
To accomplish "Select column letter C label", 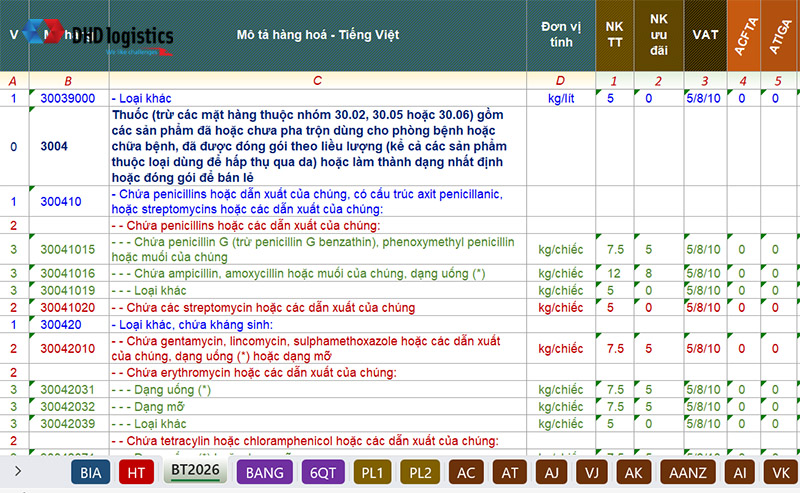I will [x=317, y=81].
